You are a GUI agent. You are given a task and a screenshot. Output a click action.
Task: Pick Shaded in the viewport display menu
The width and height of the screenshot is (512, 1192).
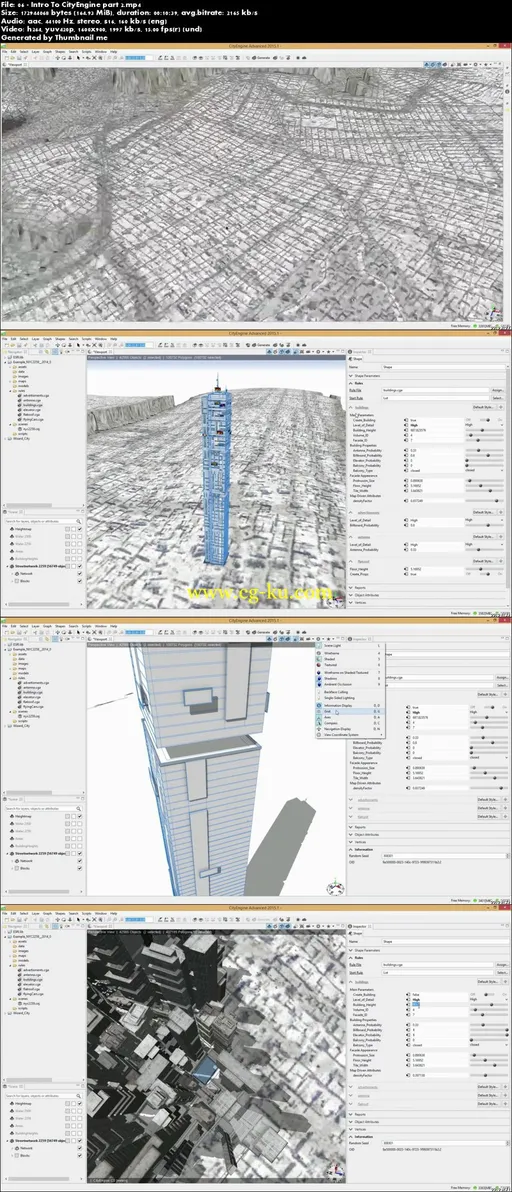350,659
